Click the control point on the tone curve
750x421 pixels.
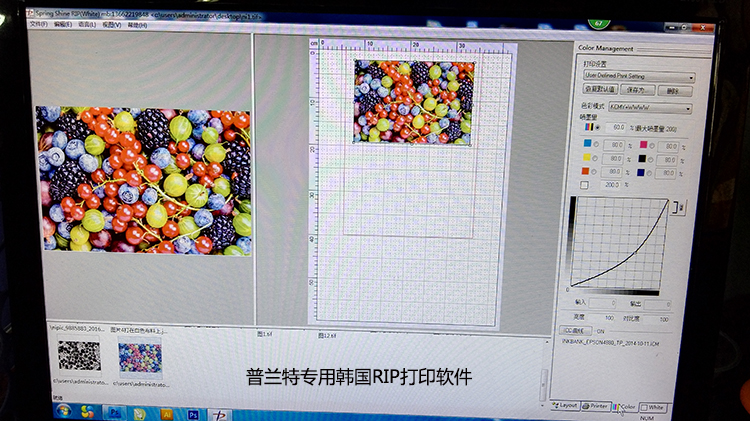click(x=635, y=254)
